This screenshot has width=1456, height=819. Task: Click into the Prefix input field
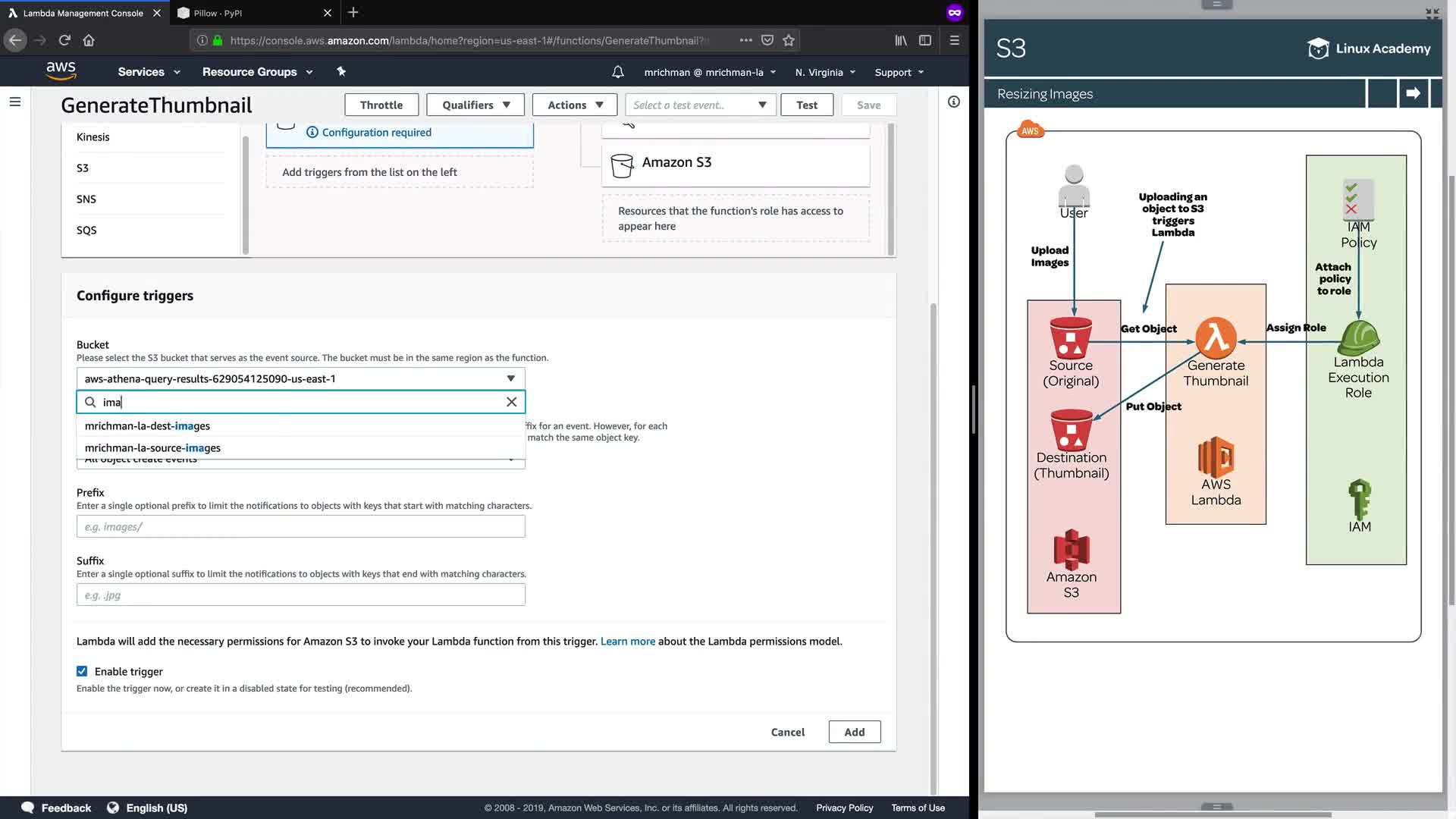pos(300,526)
